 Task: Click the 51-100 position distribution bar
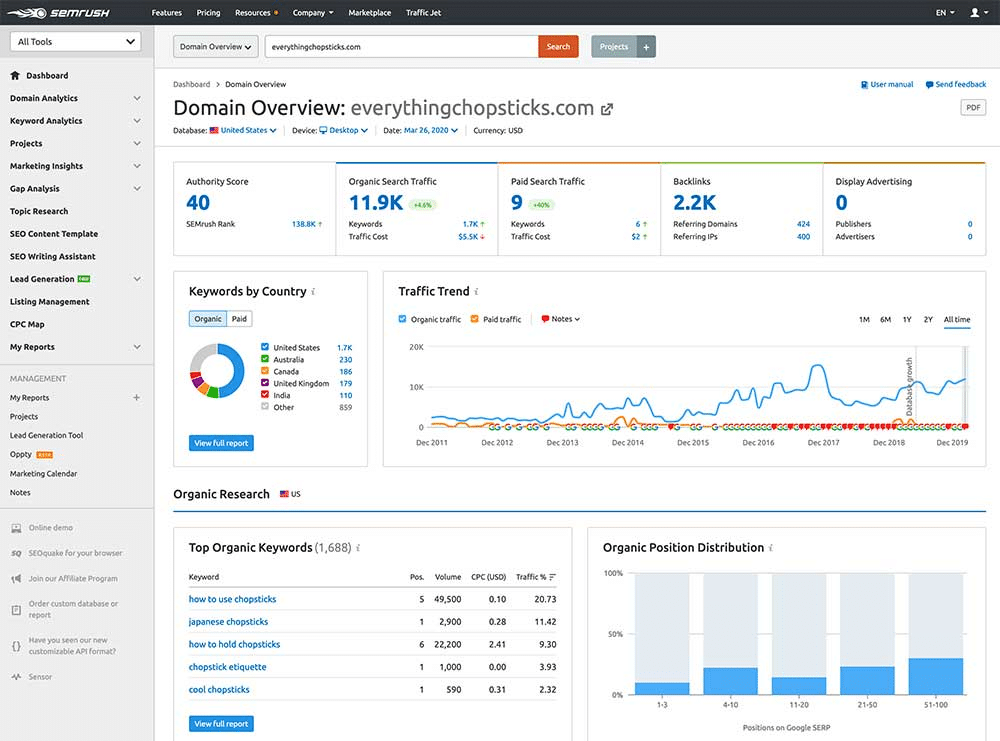click(x=936, y=677)
